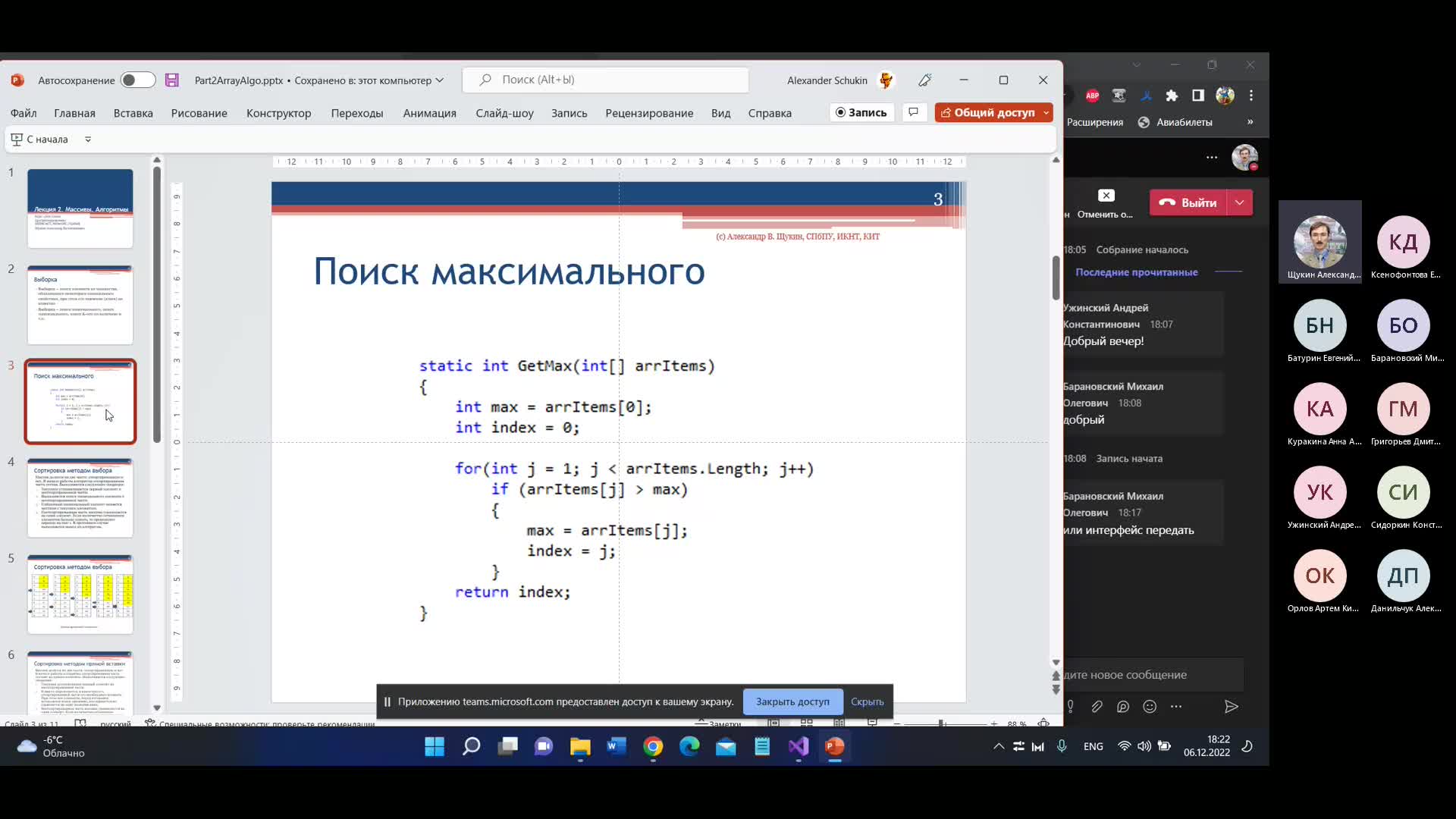The height and width of the screenshot is (819, 1456).
Task: Click the pause icon in sharing notification bar
Action: point(387,701)
